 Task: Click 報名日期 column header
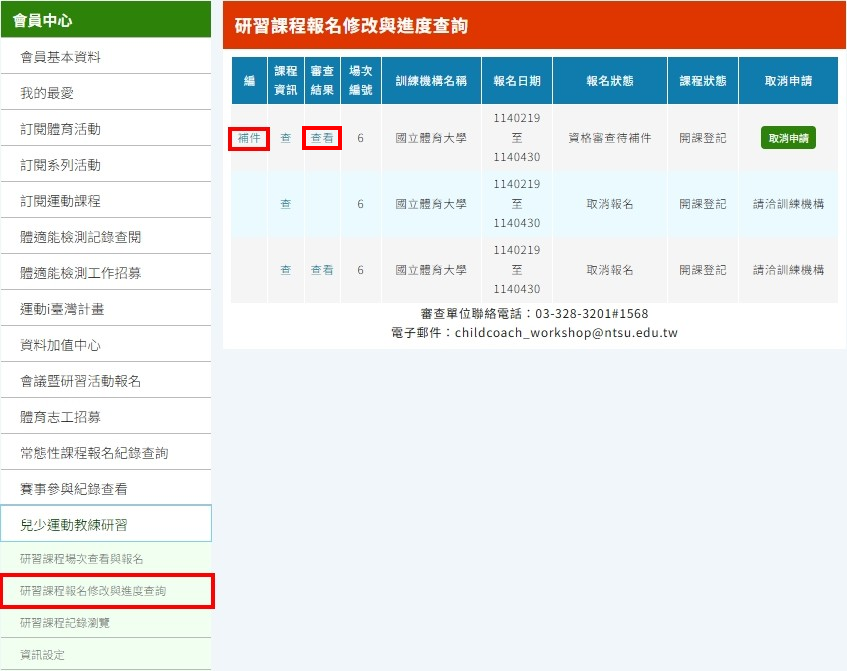[517, 80]
